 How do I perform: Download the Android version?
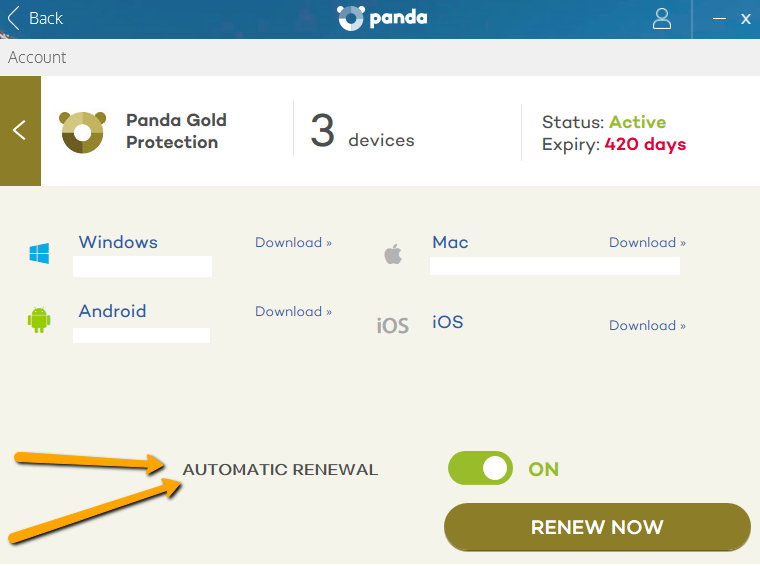[294, 311]
